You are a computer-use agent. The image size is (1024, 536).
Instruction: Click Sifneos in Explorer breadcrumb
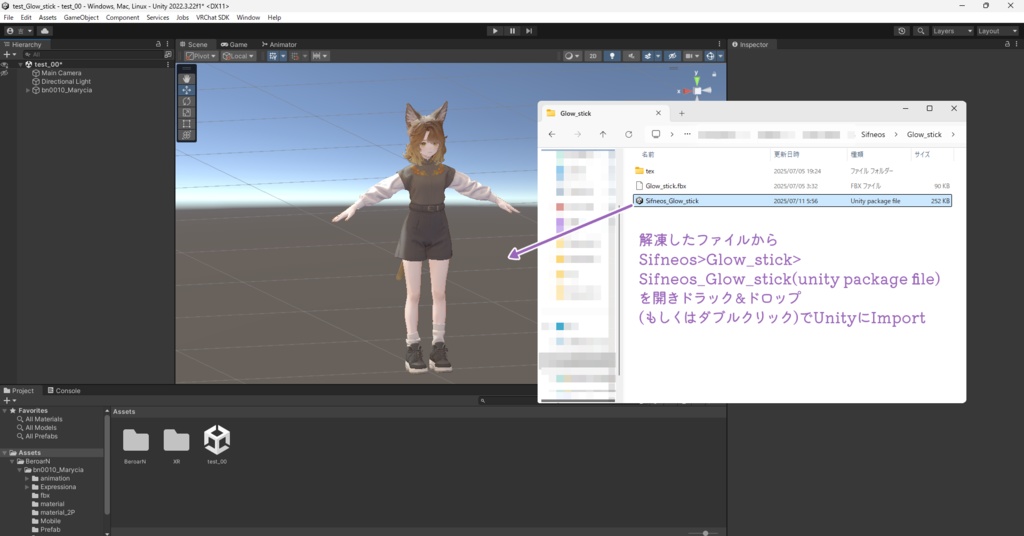(872, 134)
